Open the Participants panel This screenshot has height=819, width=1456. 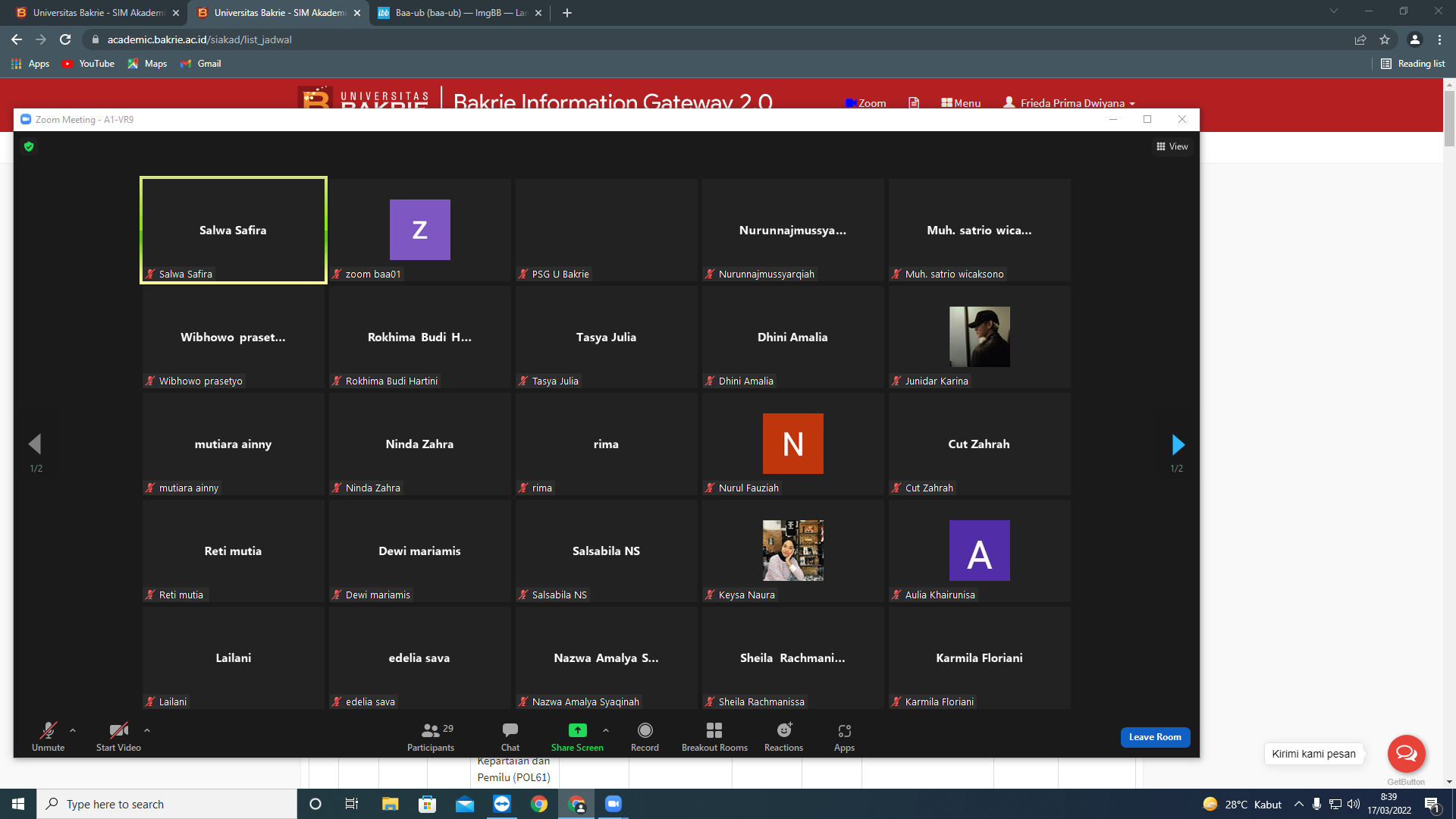(x=431, y=736)
